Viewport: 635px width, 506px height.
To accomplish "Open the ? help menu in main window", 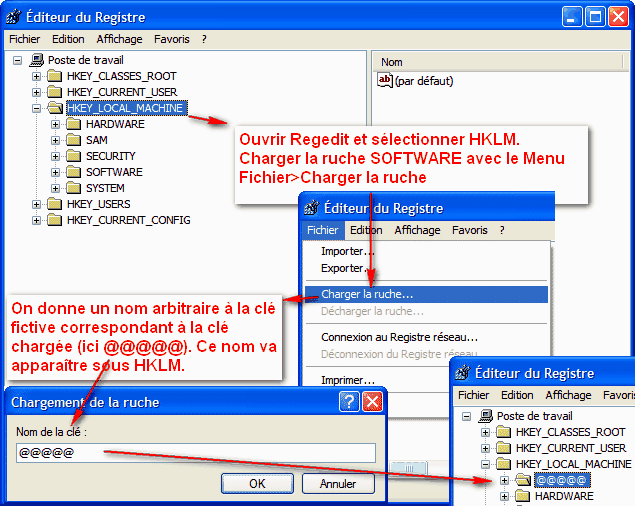I will (204, 39).
